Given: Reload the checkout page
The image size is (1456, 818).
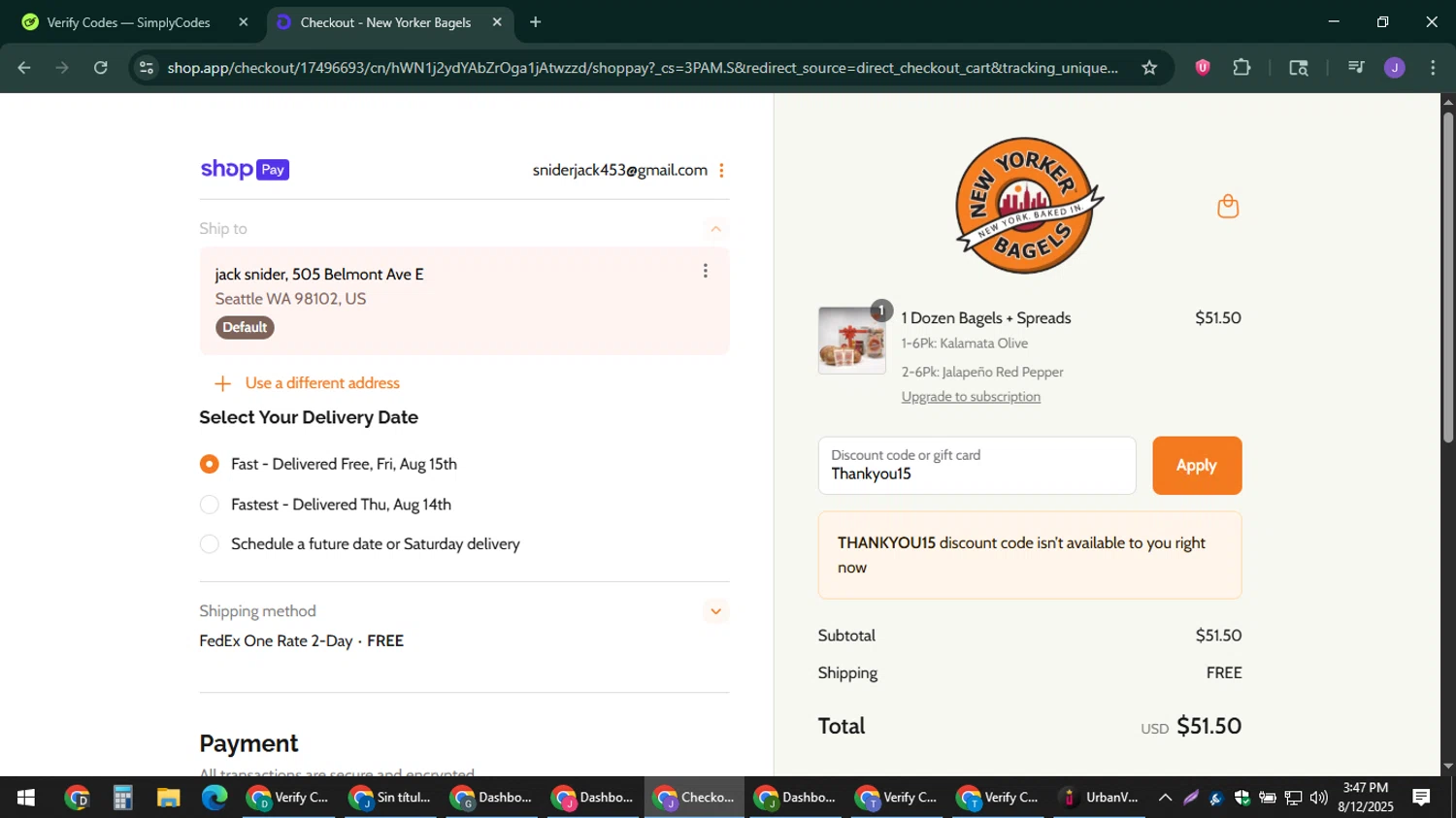Looking at the screenshot, I should [101, 68].
